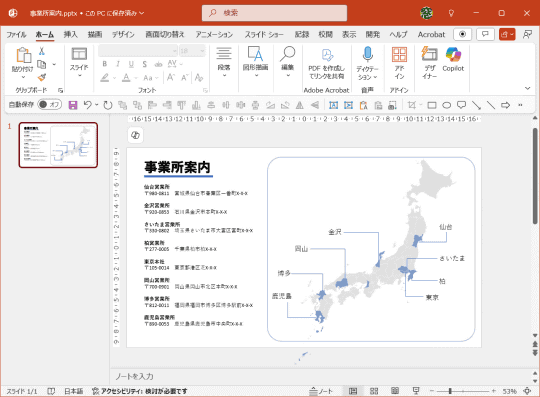Viewport: 540px width, 397px height.
Task: Insert an oval shape from quick toolbar
Action: (446, 105)
